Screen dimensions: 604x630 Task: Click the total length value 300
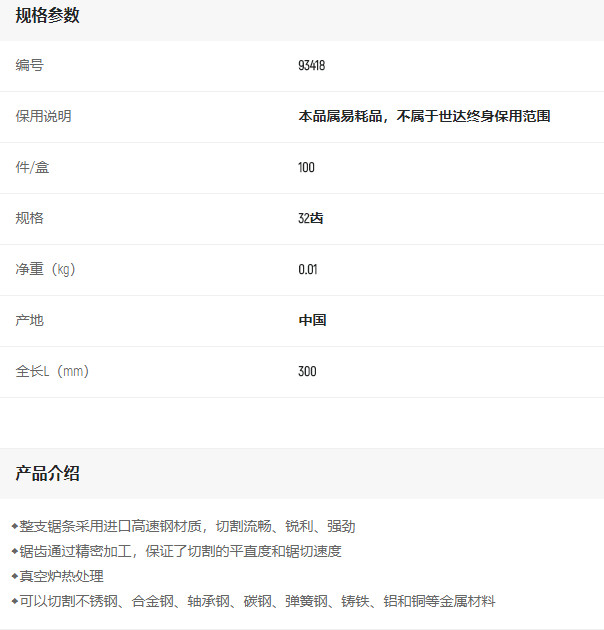pyautogui.click(x=307, y=372)
